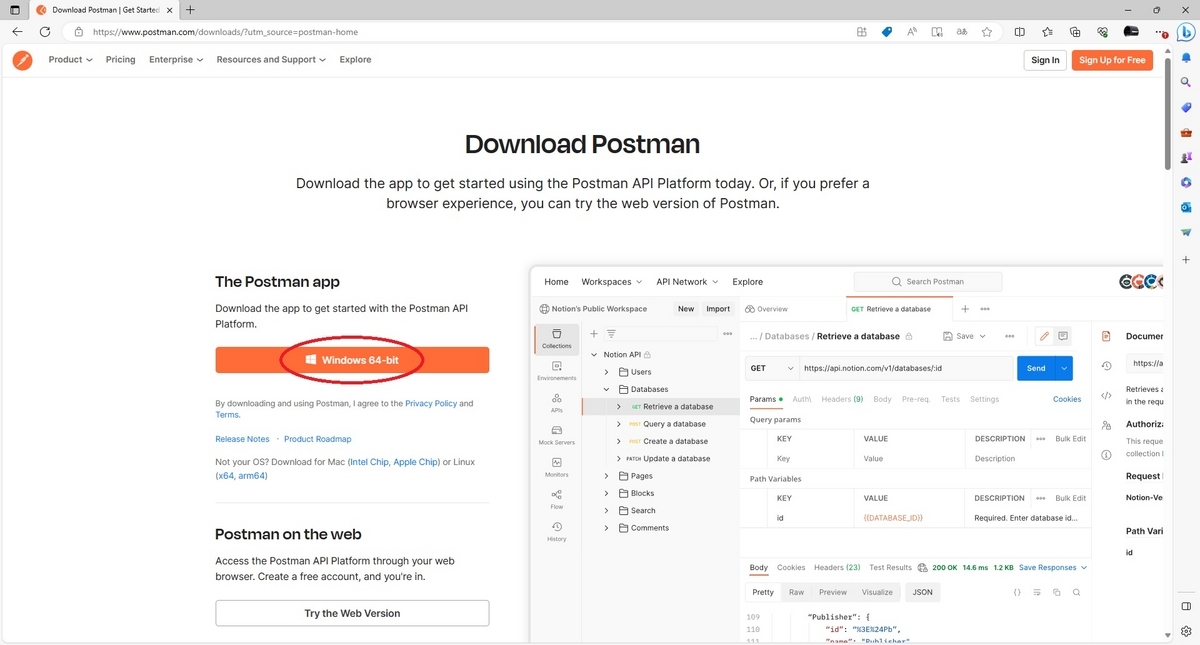Expand Resources and Support dropdown
Screen dimensions: 1200x645
click(x=271, y=60)
